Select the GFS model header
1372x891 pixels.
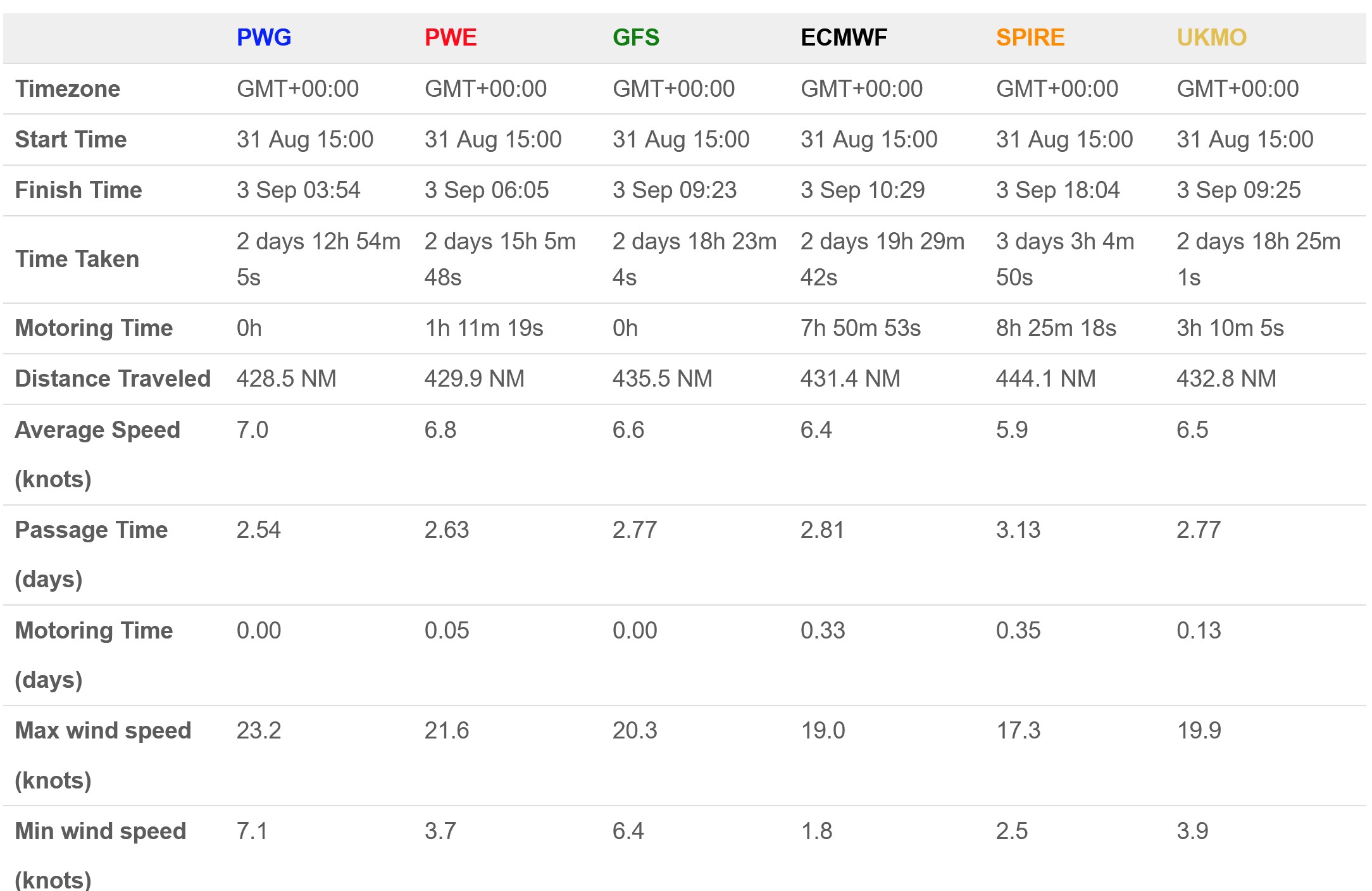click(x=635, y=37)
